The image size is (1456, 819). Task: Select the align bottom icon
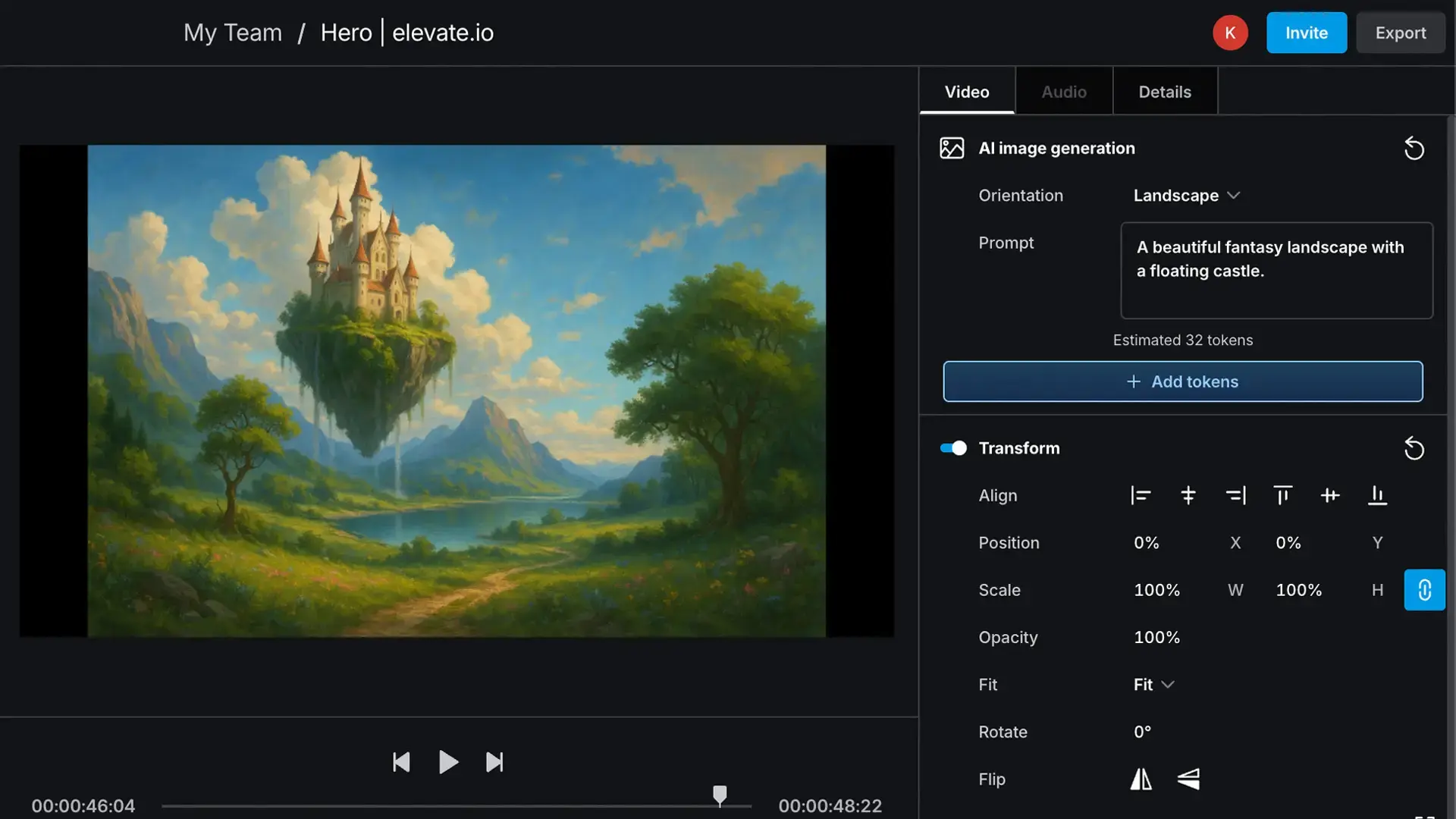[1377, 495]
